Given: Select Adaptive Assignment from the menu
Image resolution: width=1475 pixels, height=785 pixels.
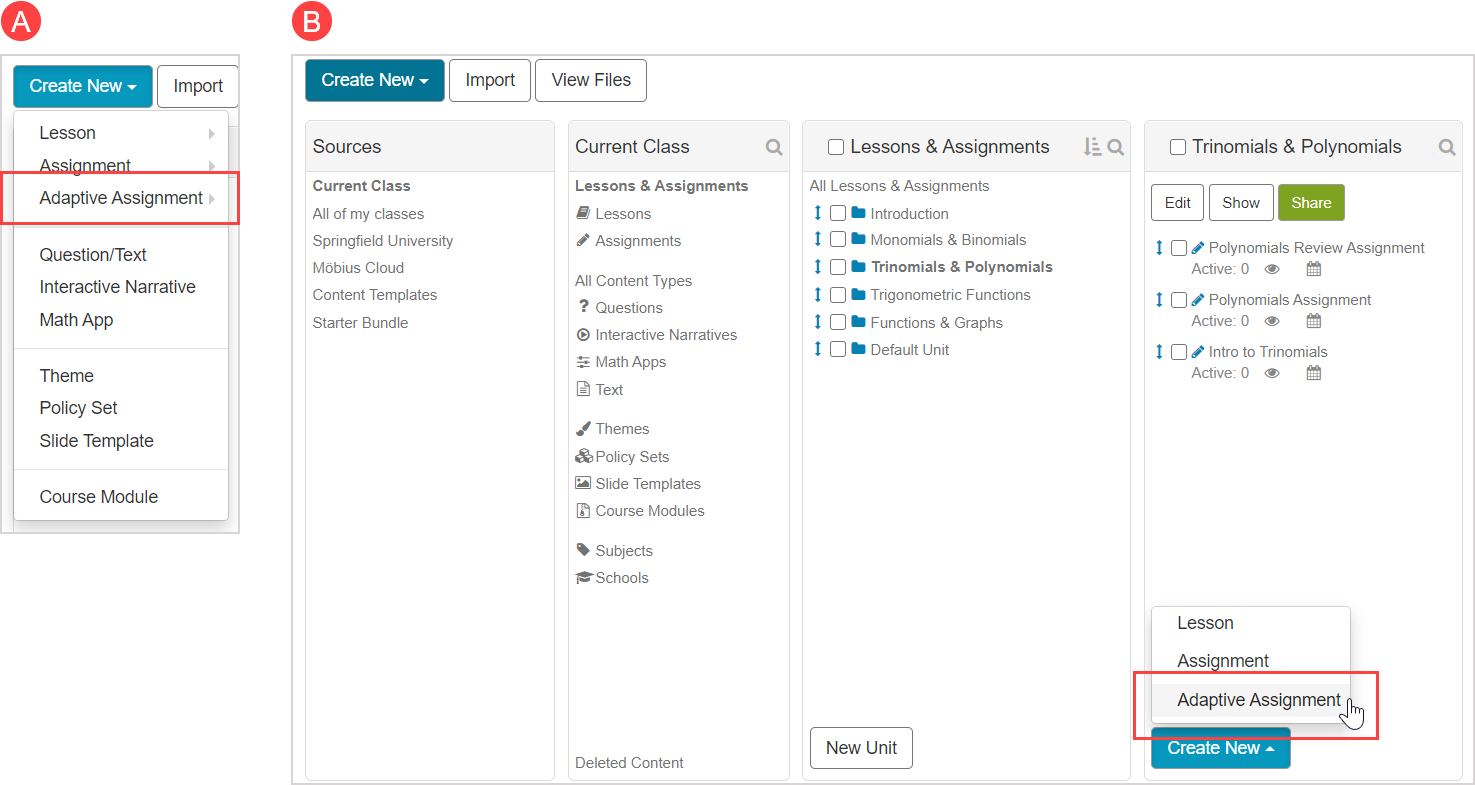Looking at the screenshot, I should pos(1259,699).
